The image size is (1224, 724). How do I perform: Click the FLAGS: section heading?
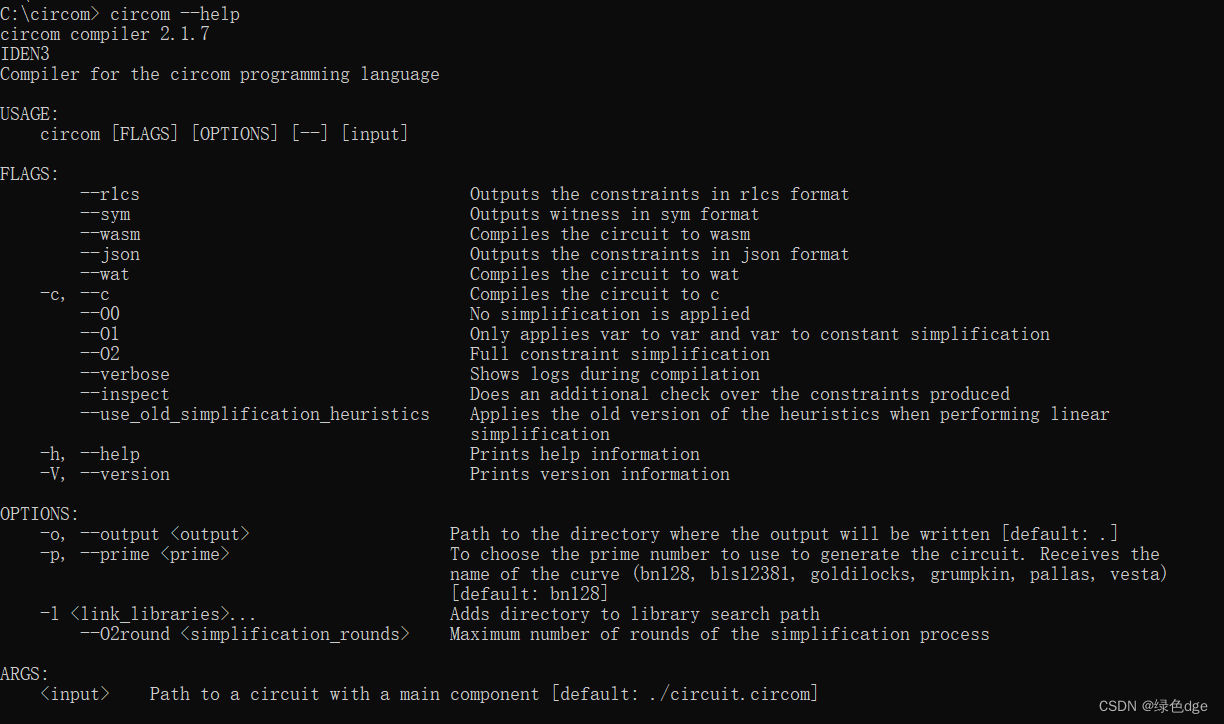[x=30, y=174]
